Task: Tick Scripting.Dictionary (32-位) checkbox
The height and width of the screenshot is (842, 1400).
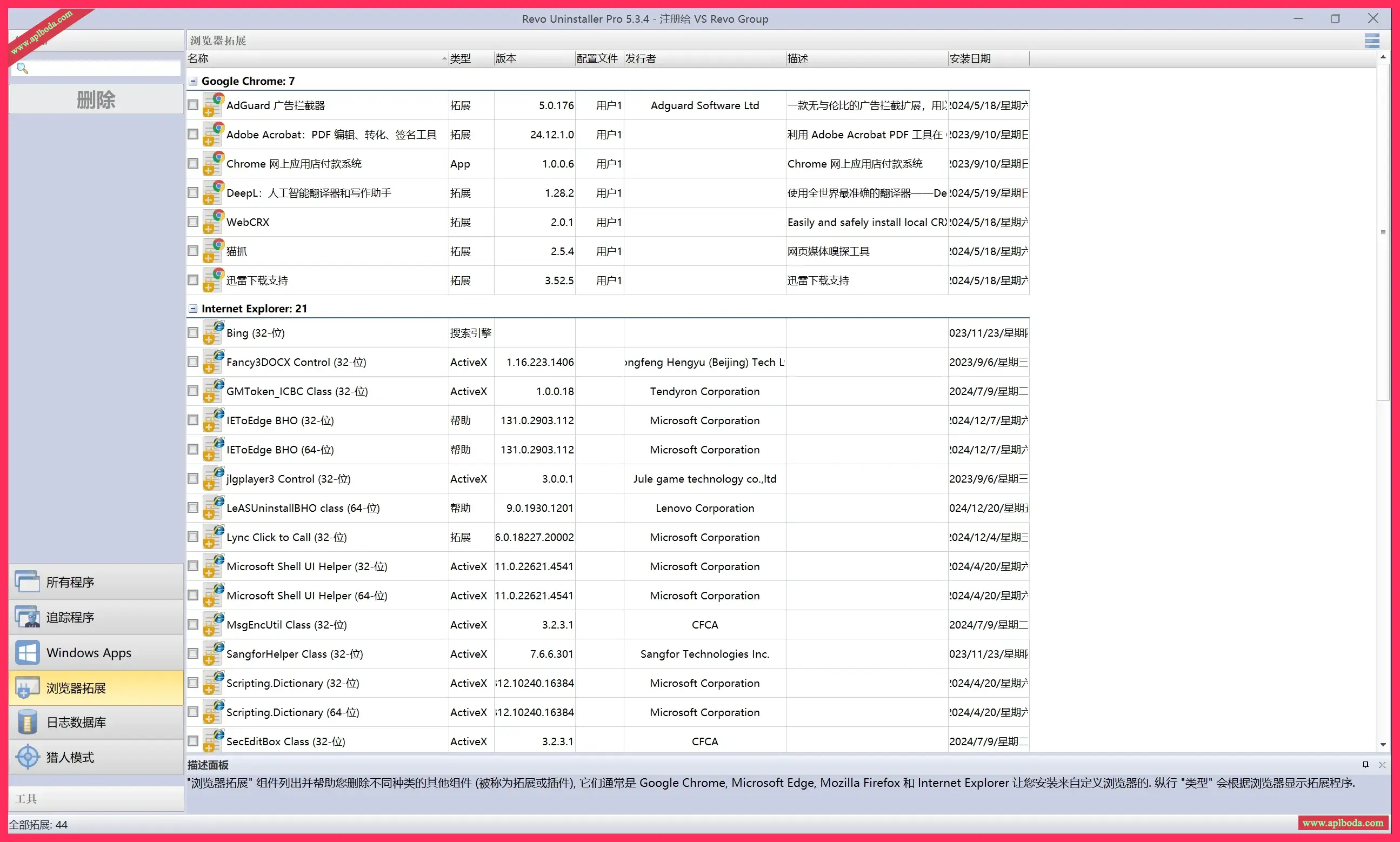Action: click(193, 683)
